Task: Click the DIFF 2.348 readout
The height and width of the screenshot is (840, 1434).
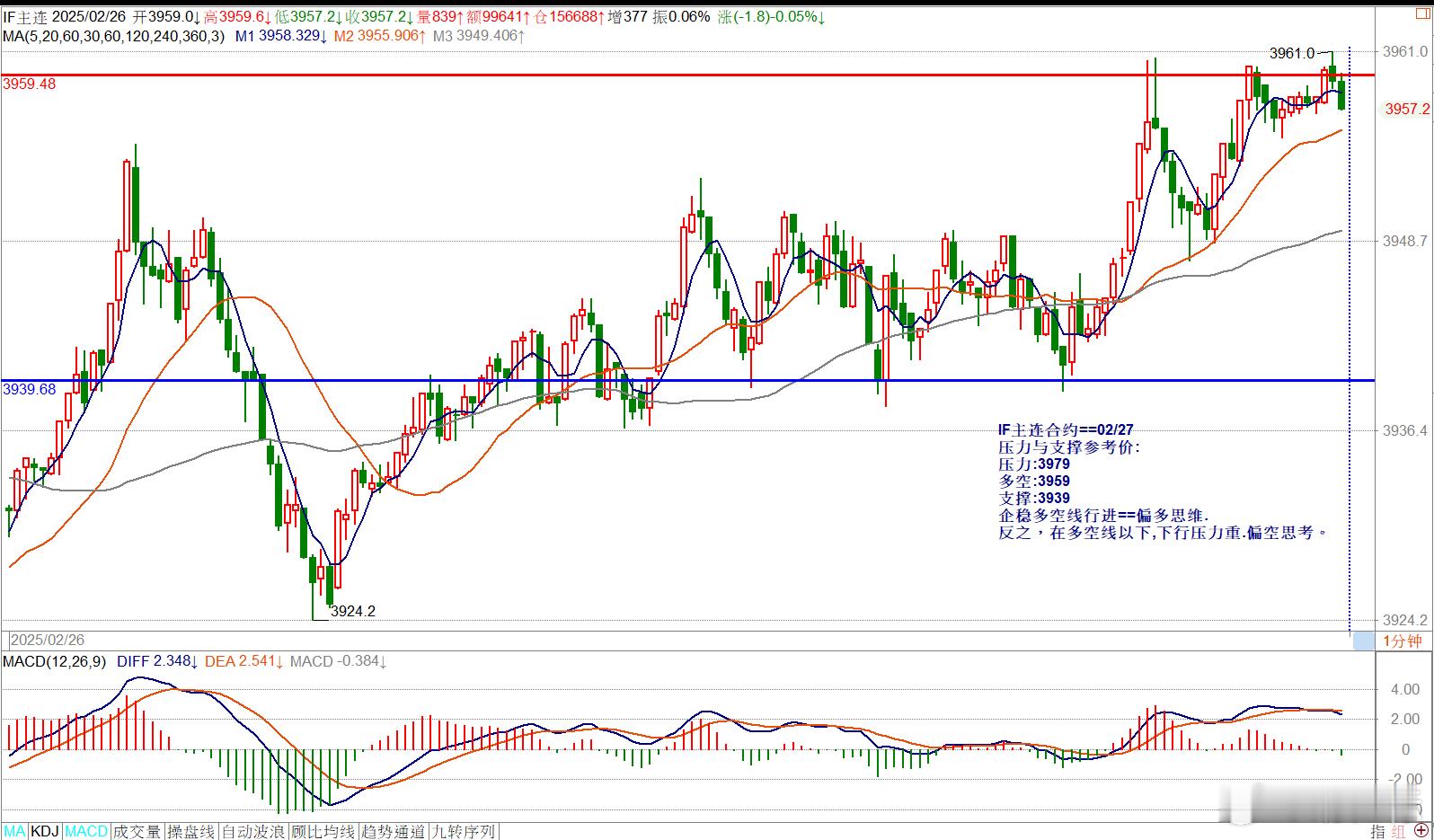Action: click(x=157, y=661)
